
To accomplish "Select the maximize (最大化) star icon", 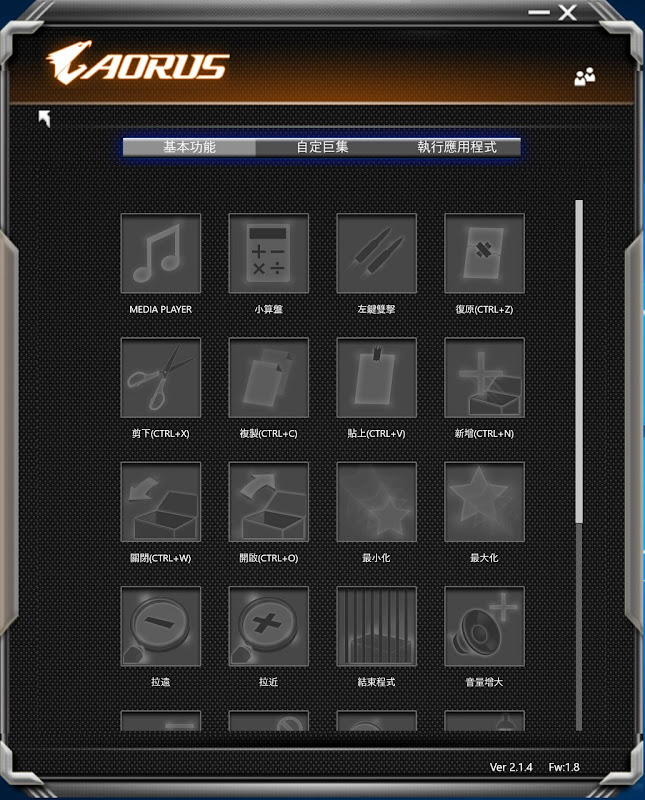I will (484, 502).
